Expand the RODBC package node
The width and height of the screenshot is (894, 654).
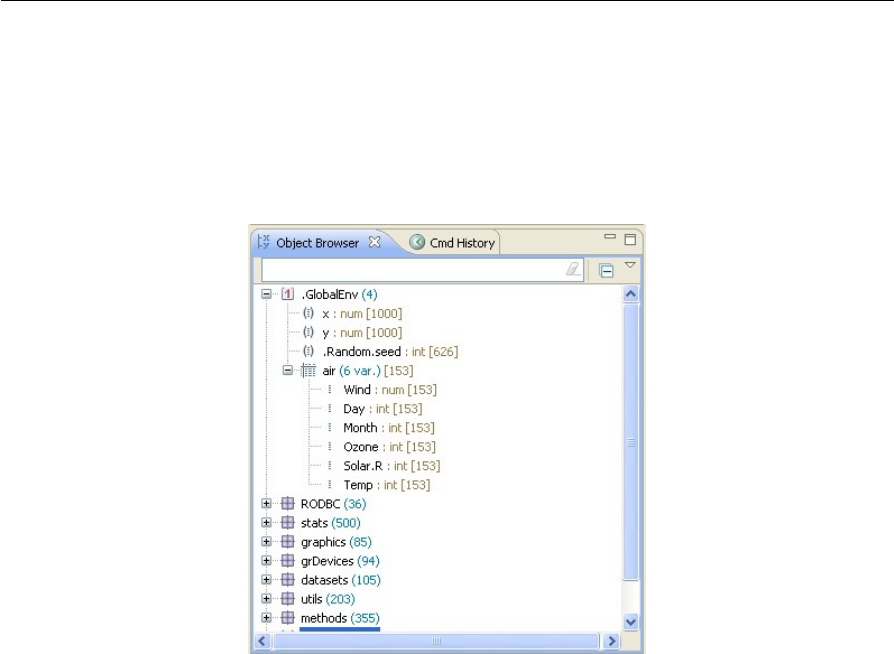(266, 503)
